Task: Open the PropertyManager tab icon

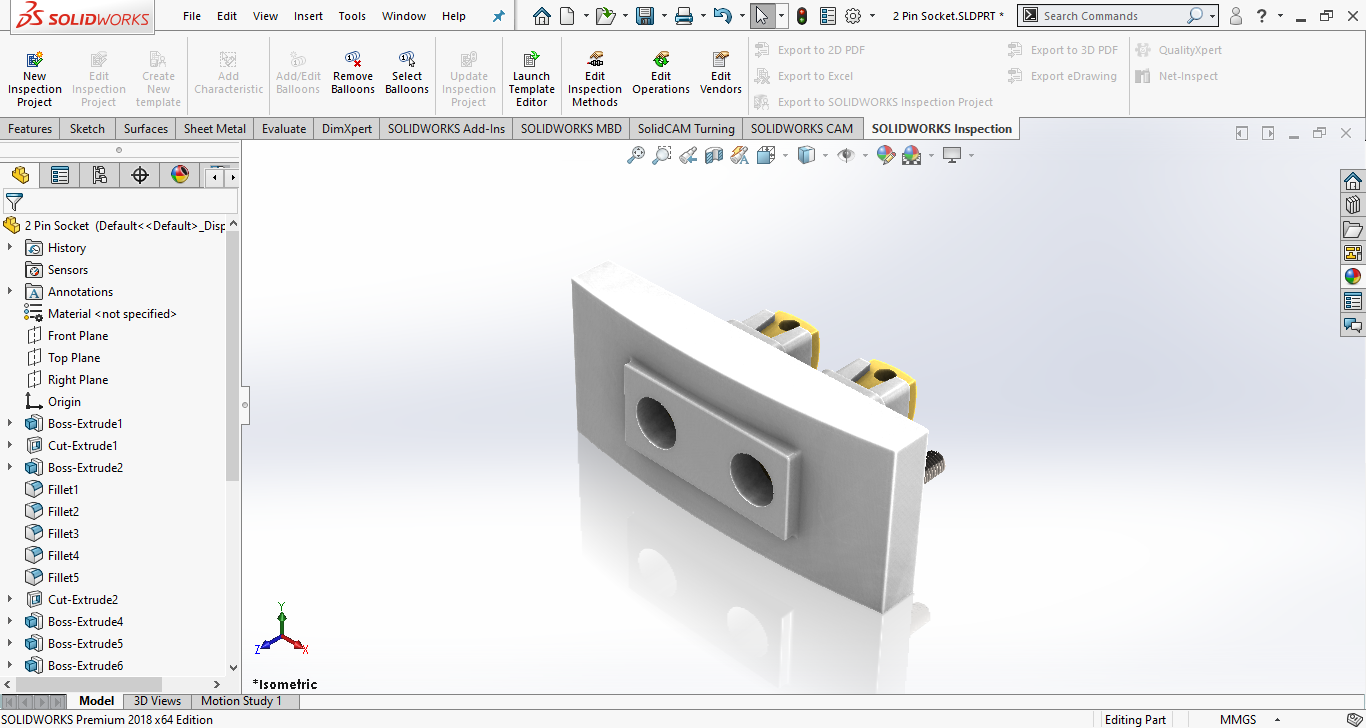Action: tap(60, 176)
